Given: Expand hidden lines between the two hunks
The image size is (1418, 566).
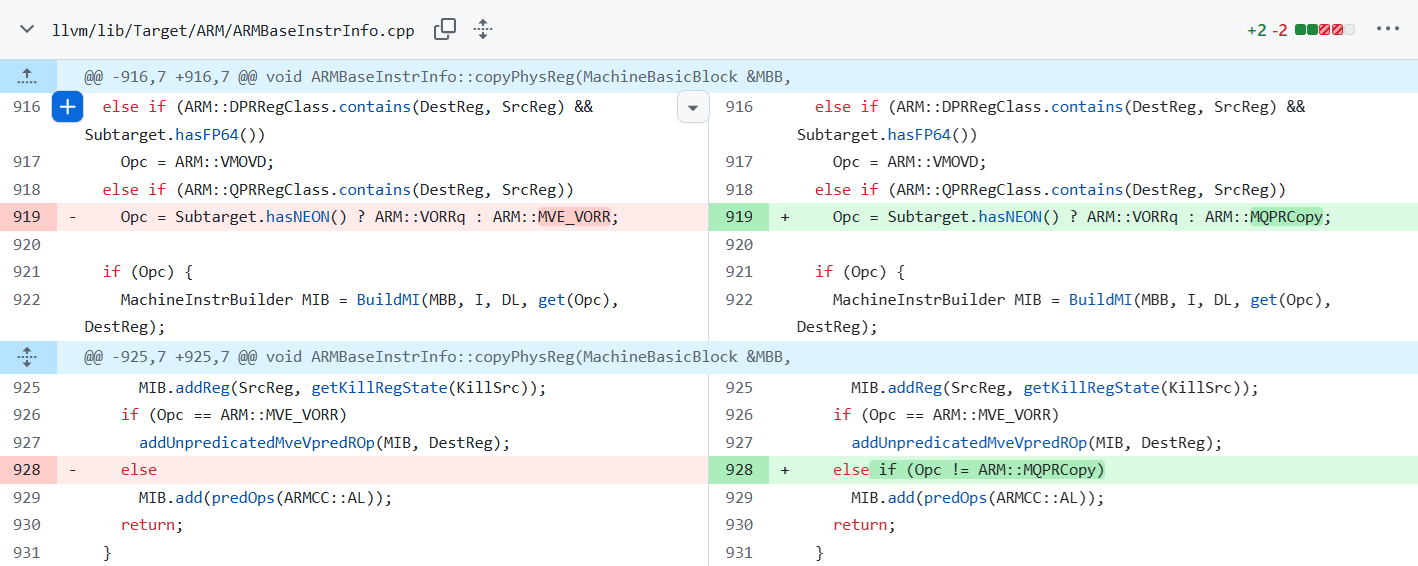Looking at the screenshot, I should 27,356.
